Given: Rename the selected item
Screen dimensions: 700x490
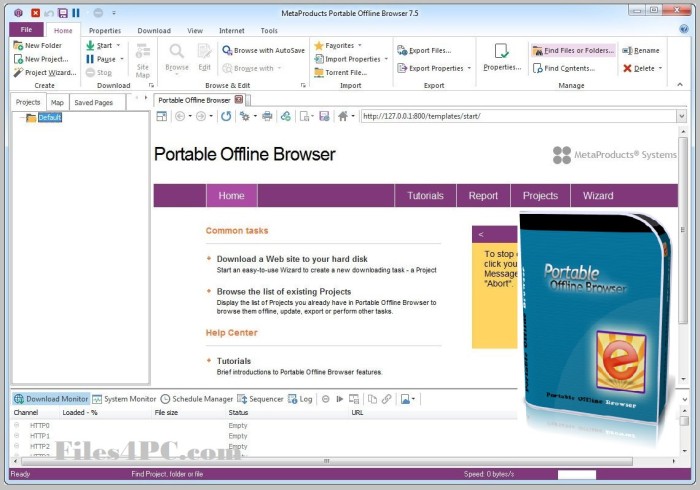Looking at the screenshot, I should click(x=641, y=50).
